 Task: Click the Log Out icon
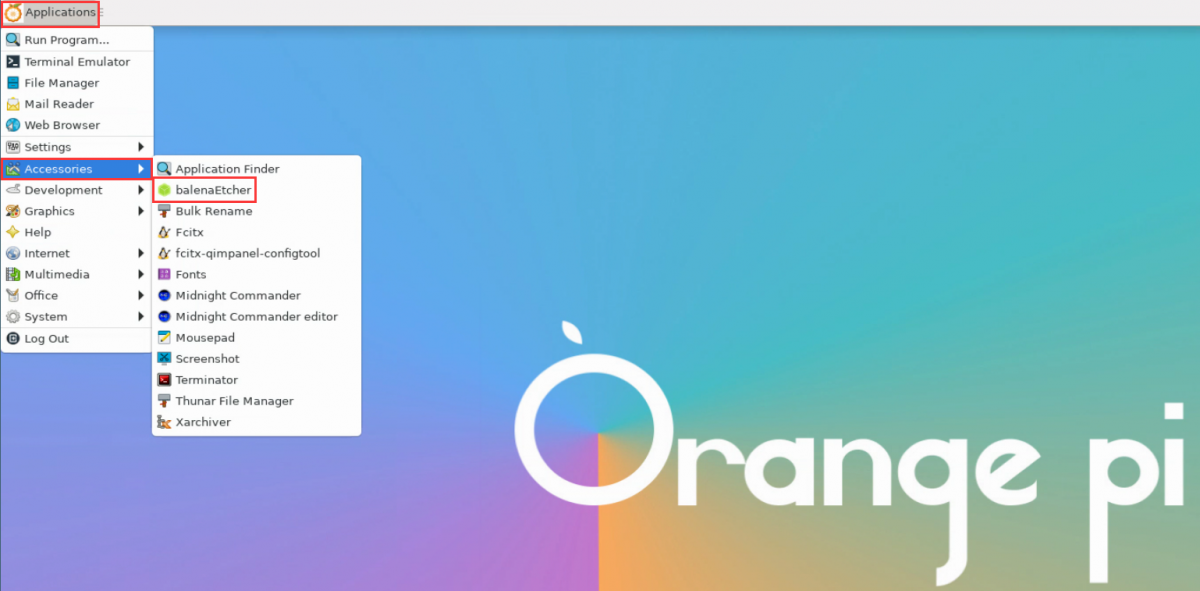coord(13,338)
